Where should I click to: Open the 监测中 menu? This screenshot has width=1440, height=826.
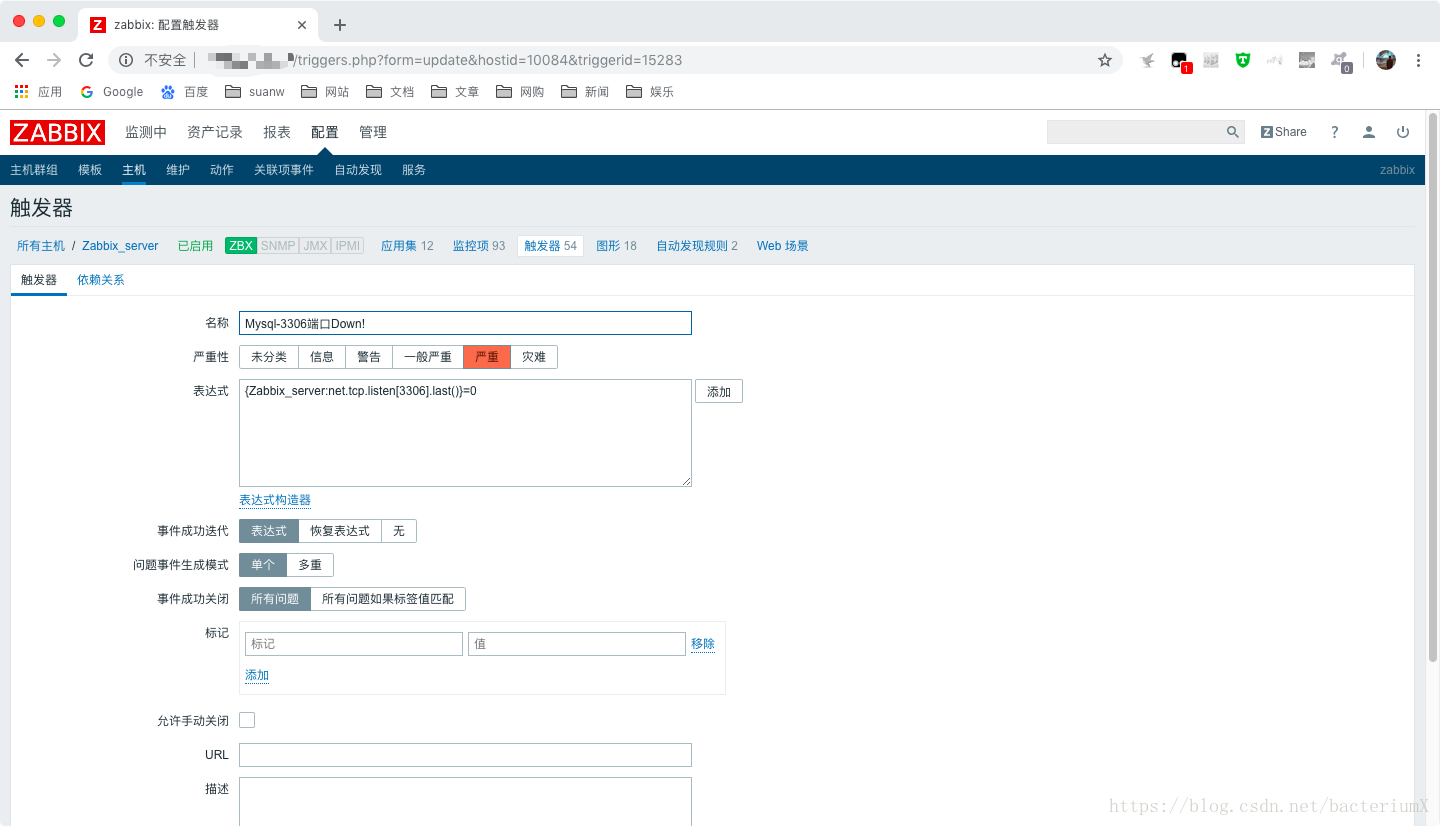pyautogui.click(x=146, y=132)
